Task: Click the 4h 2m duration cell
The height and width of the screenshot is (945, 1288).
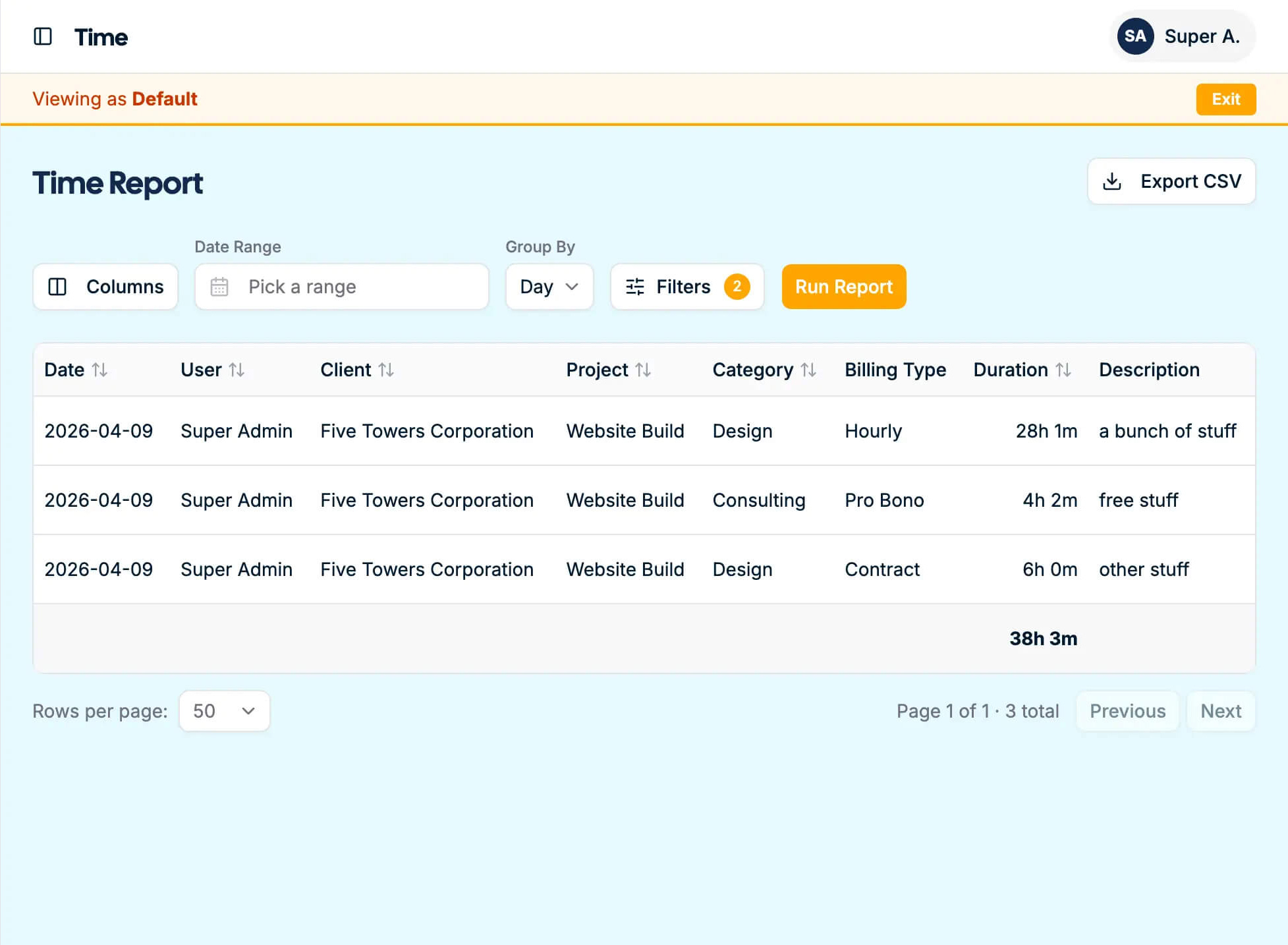Action: pos(1050,500)
